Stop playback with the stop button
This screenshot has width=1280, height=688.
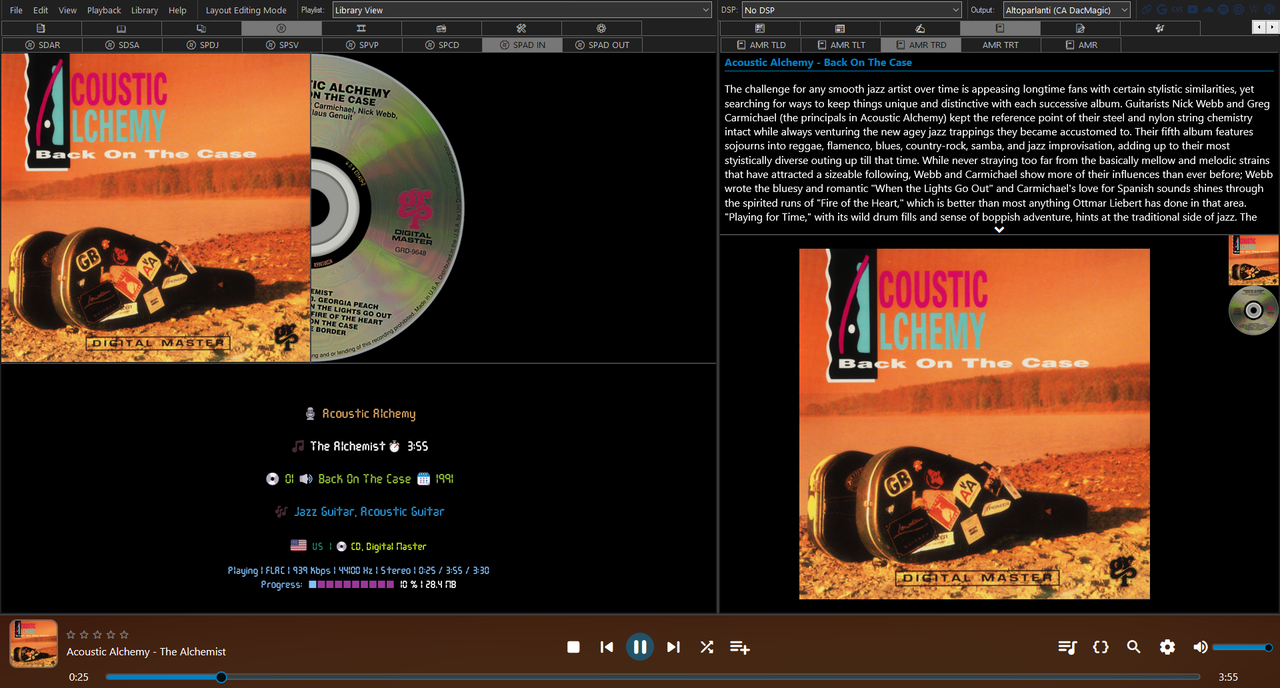573,647
